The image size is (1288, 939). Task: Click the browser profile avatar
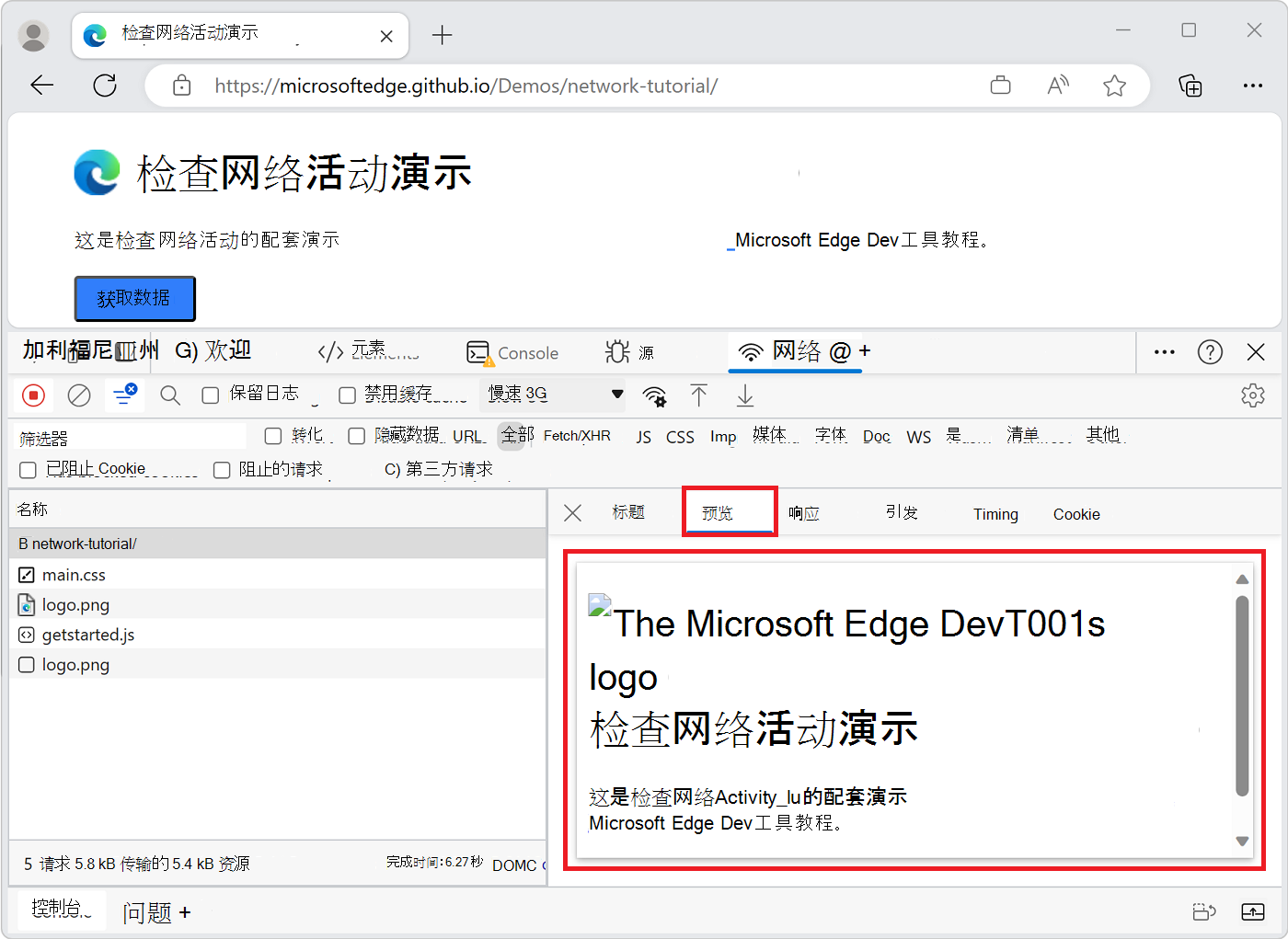click(34, 36)
